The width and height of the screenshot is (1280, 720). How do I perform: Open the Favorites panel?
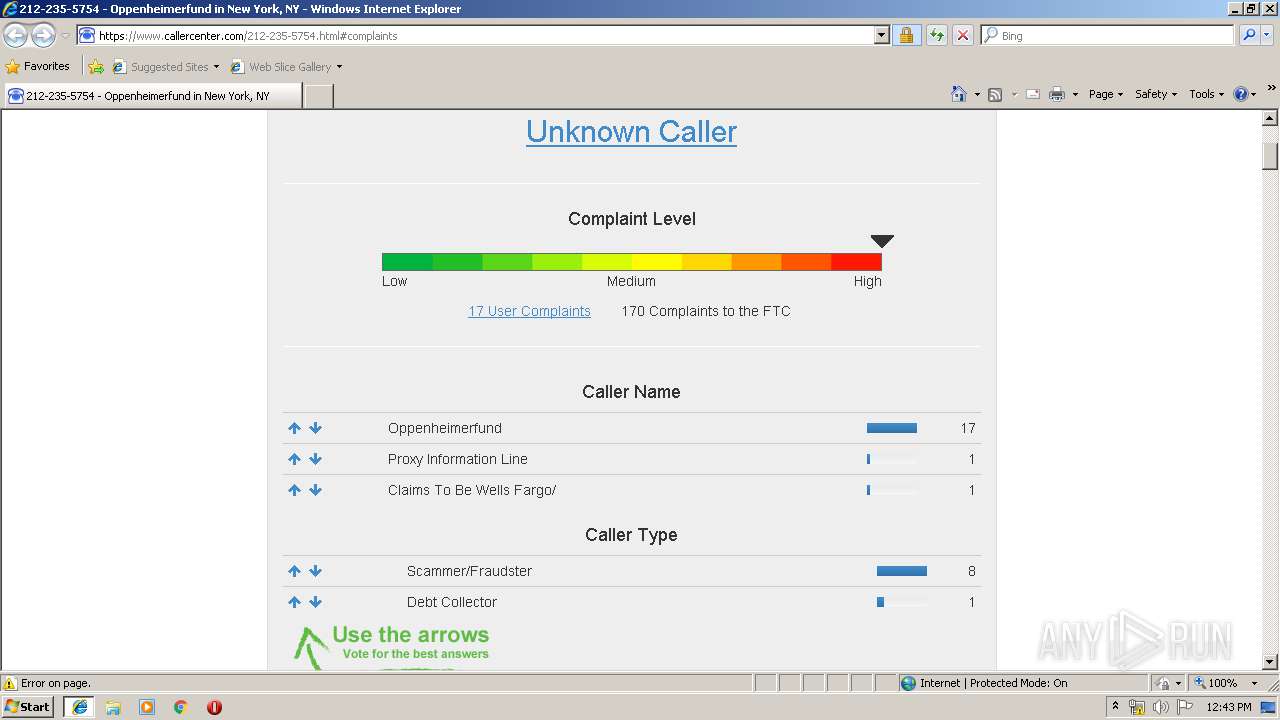(38, 67)
